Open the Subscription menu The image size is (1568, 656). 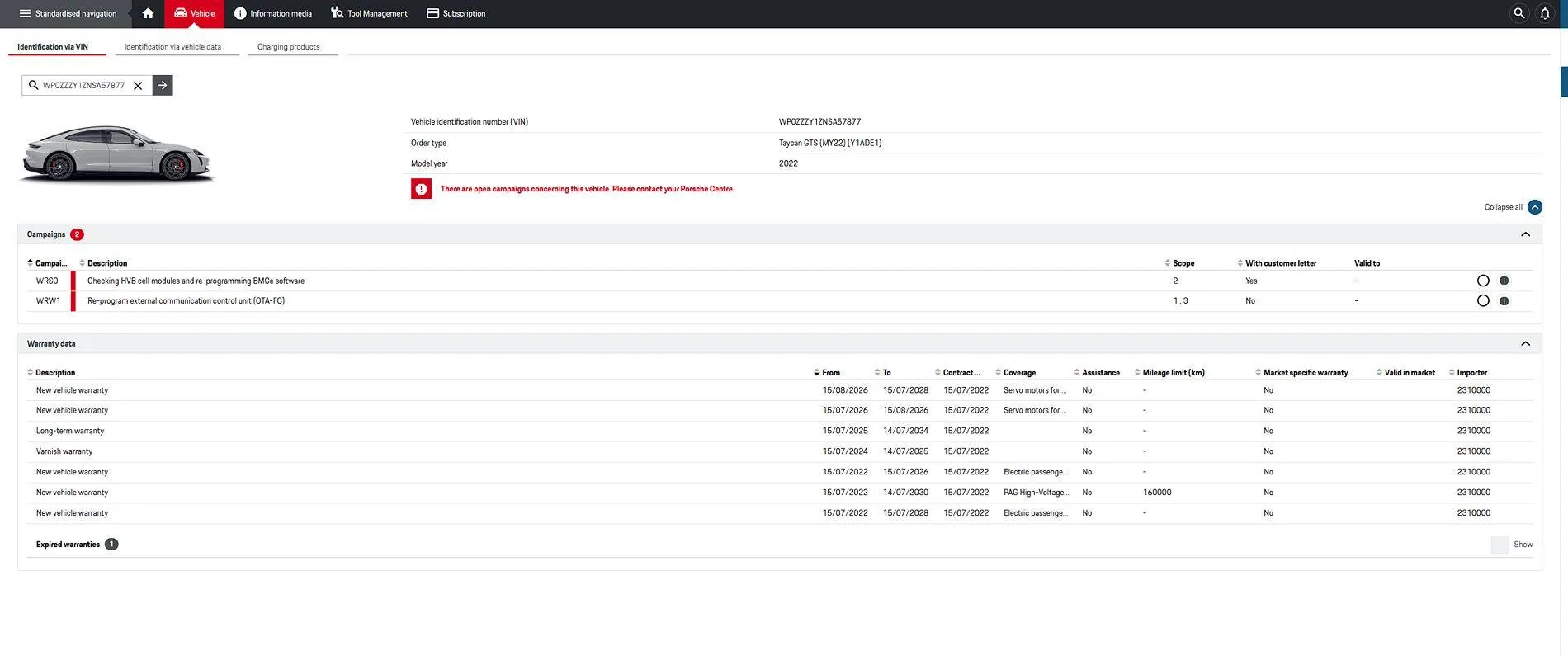point(456,13)
